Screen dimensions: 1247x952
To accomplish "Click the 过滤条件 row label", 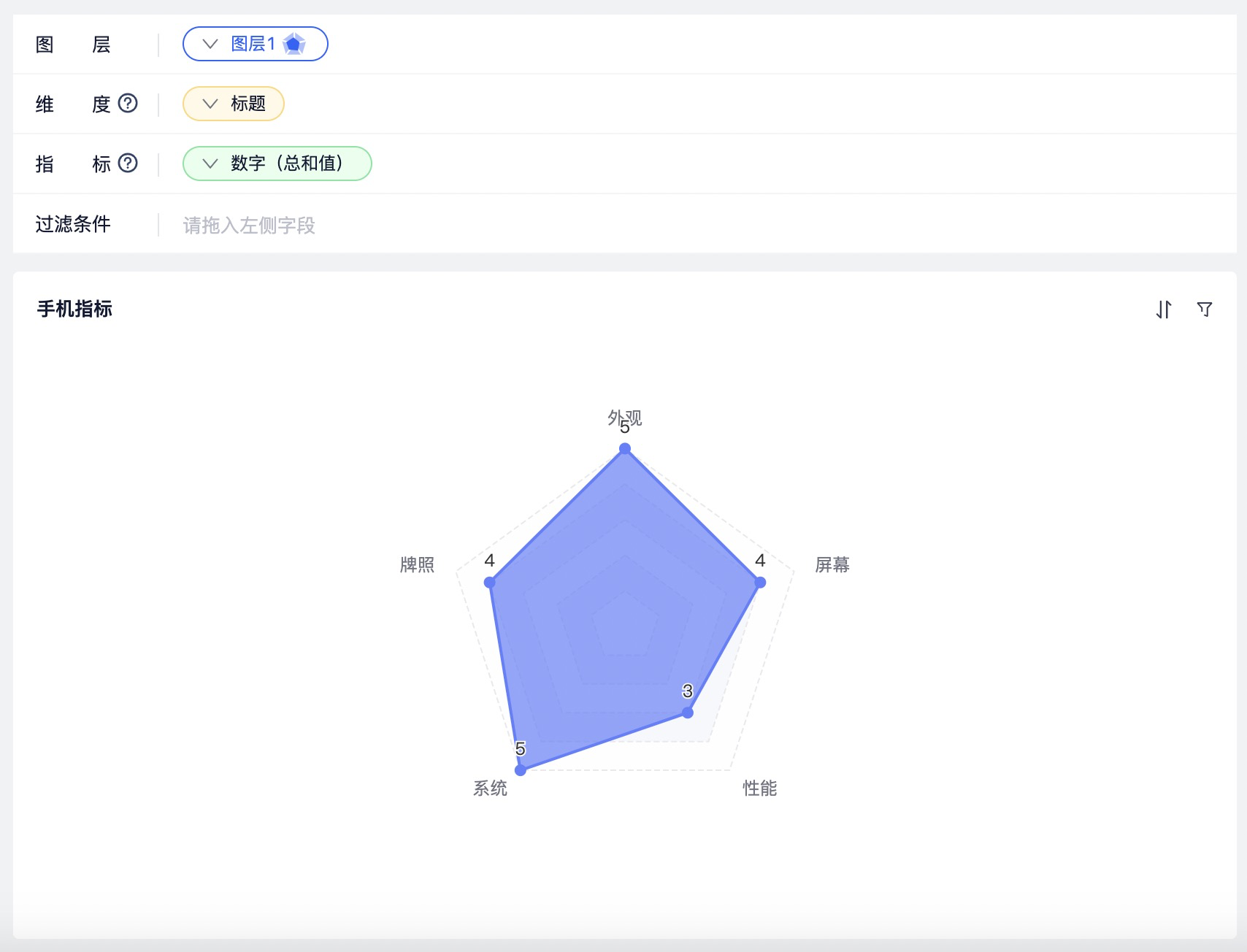I will 73,224.
